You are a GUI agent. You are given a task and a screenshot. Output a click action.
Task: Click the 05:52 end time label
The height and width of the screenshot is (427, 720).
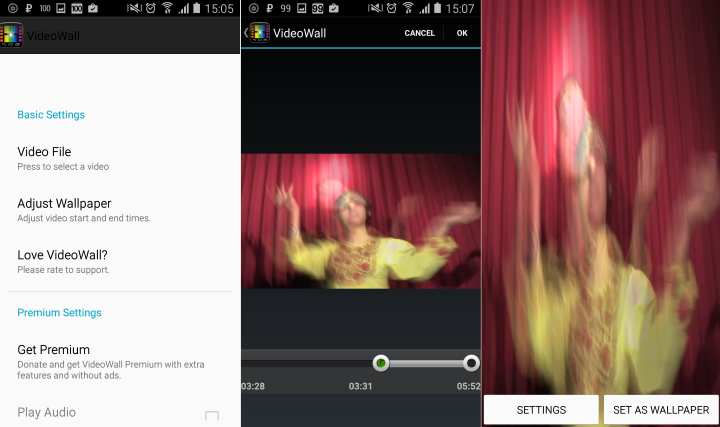click(x=468, y=386)
